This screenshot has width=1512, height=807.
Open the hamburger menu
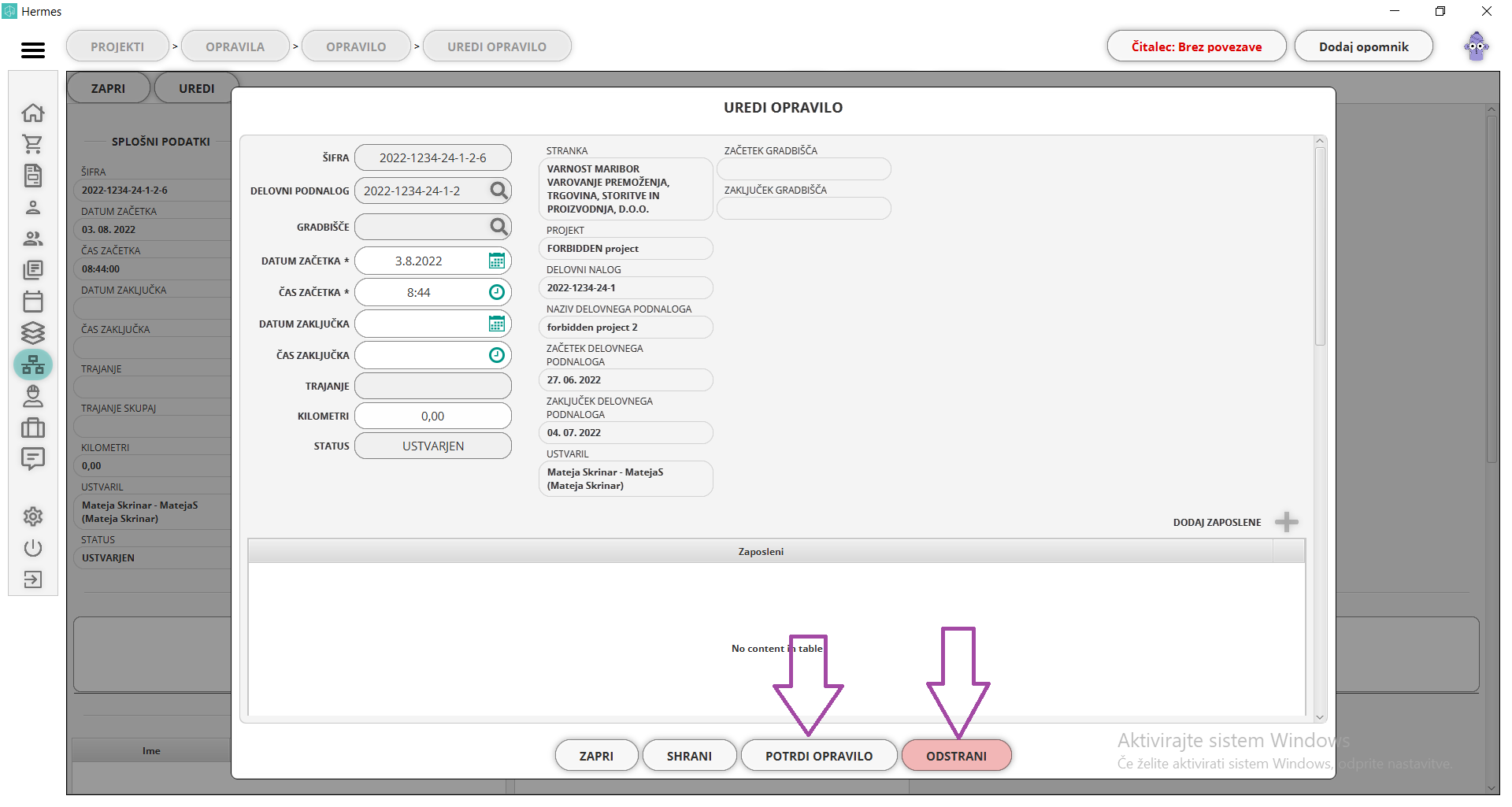(x=33, y=50)
